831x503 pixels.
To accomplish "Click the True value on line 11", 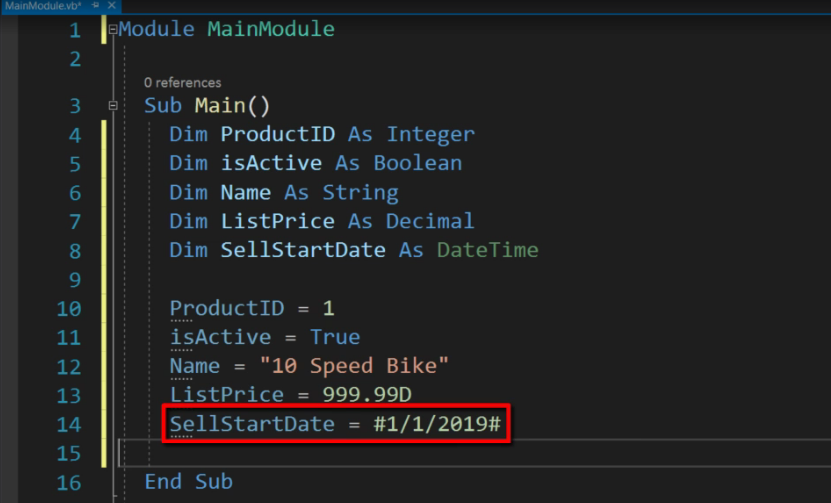I will [335, 337].
